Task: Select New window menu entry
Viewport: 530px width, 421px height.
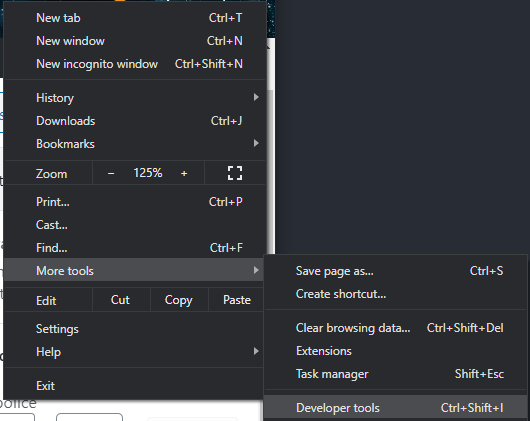Action: click(134, 41)
